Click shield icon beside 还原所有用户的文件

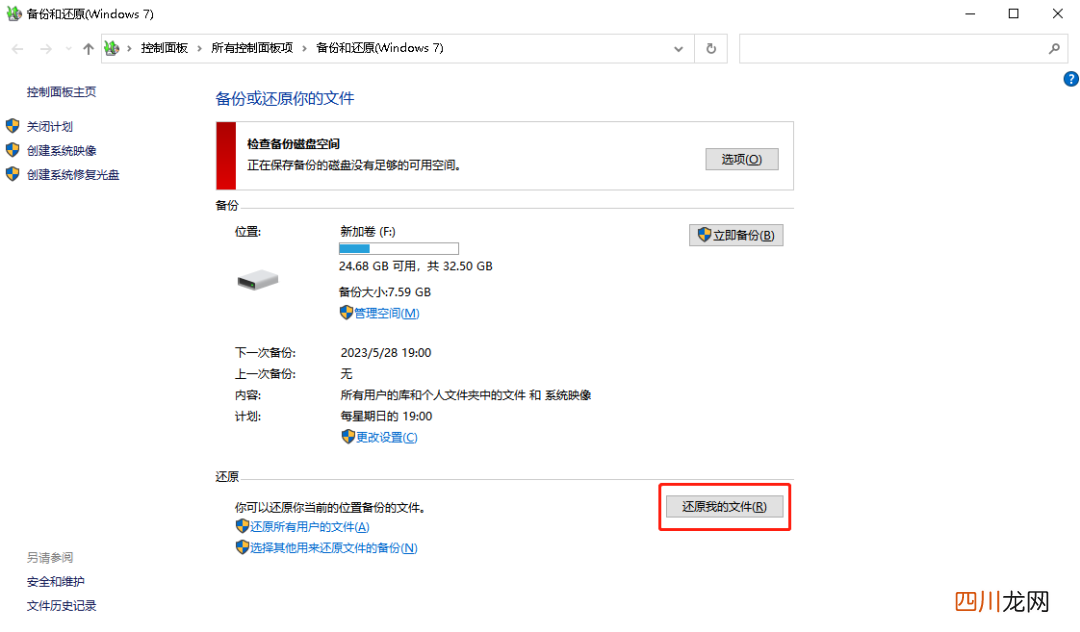(242, 526)
